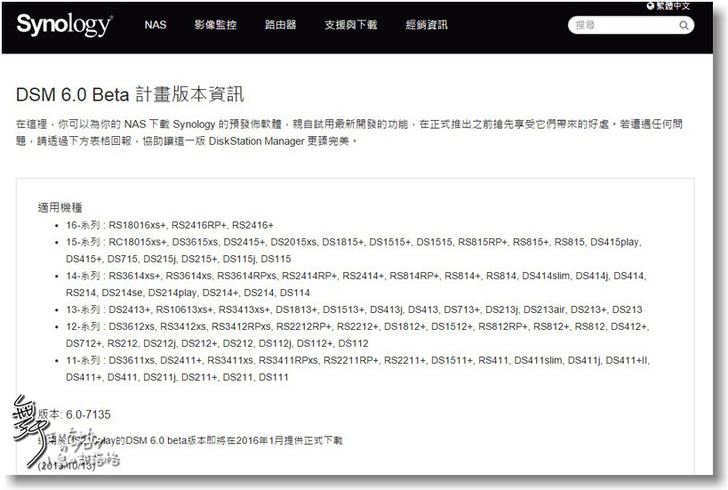This screenshot has width=728, height=490.
Task: Click the DS415+, DS715 continuation line
Action: coord(179,259)
